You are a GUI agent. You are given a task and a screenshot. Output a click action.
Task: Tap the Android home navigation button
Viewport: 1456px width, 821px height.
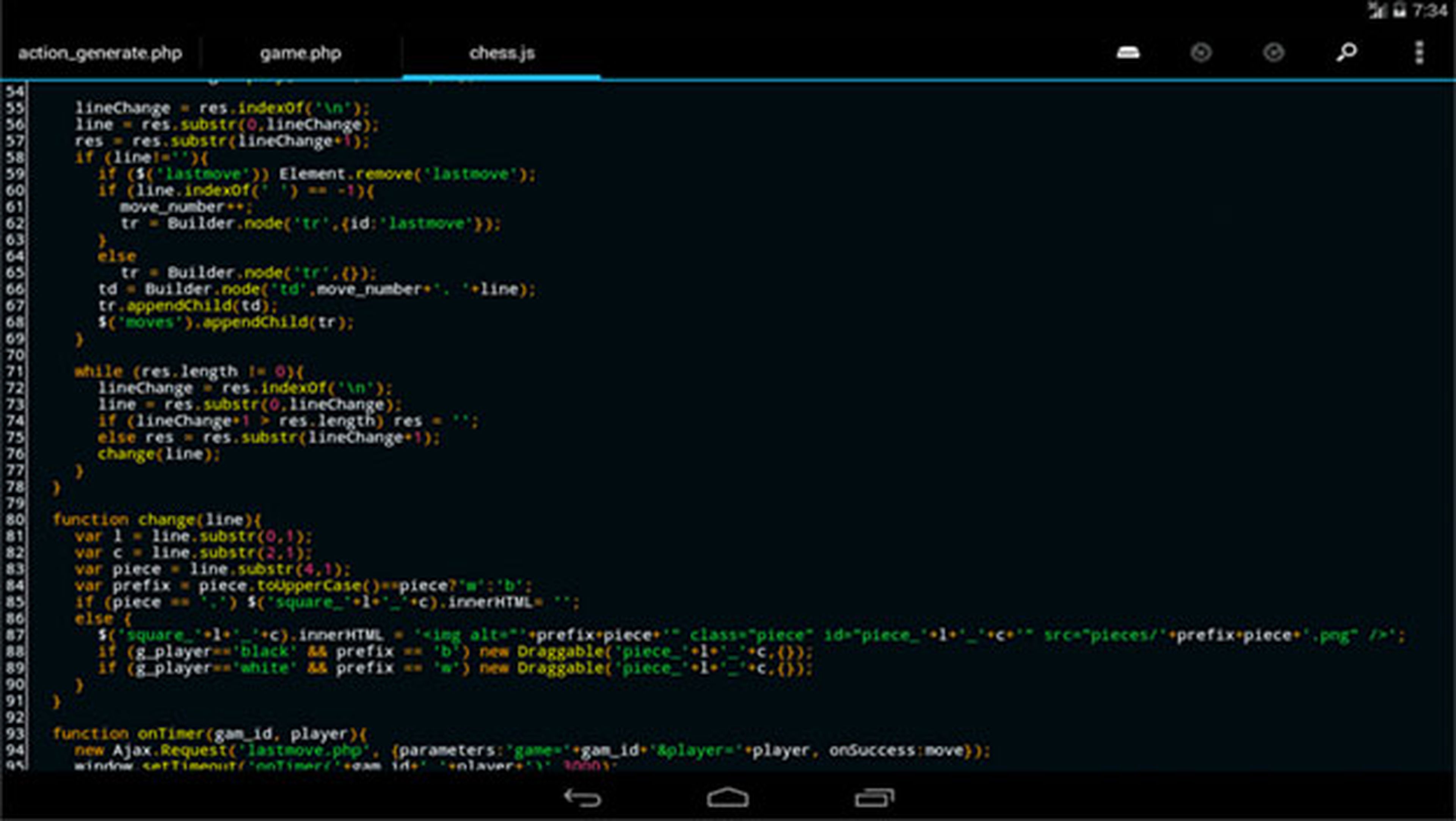(728, 797)
